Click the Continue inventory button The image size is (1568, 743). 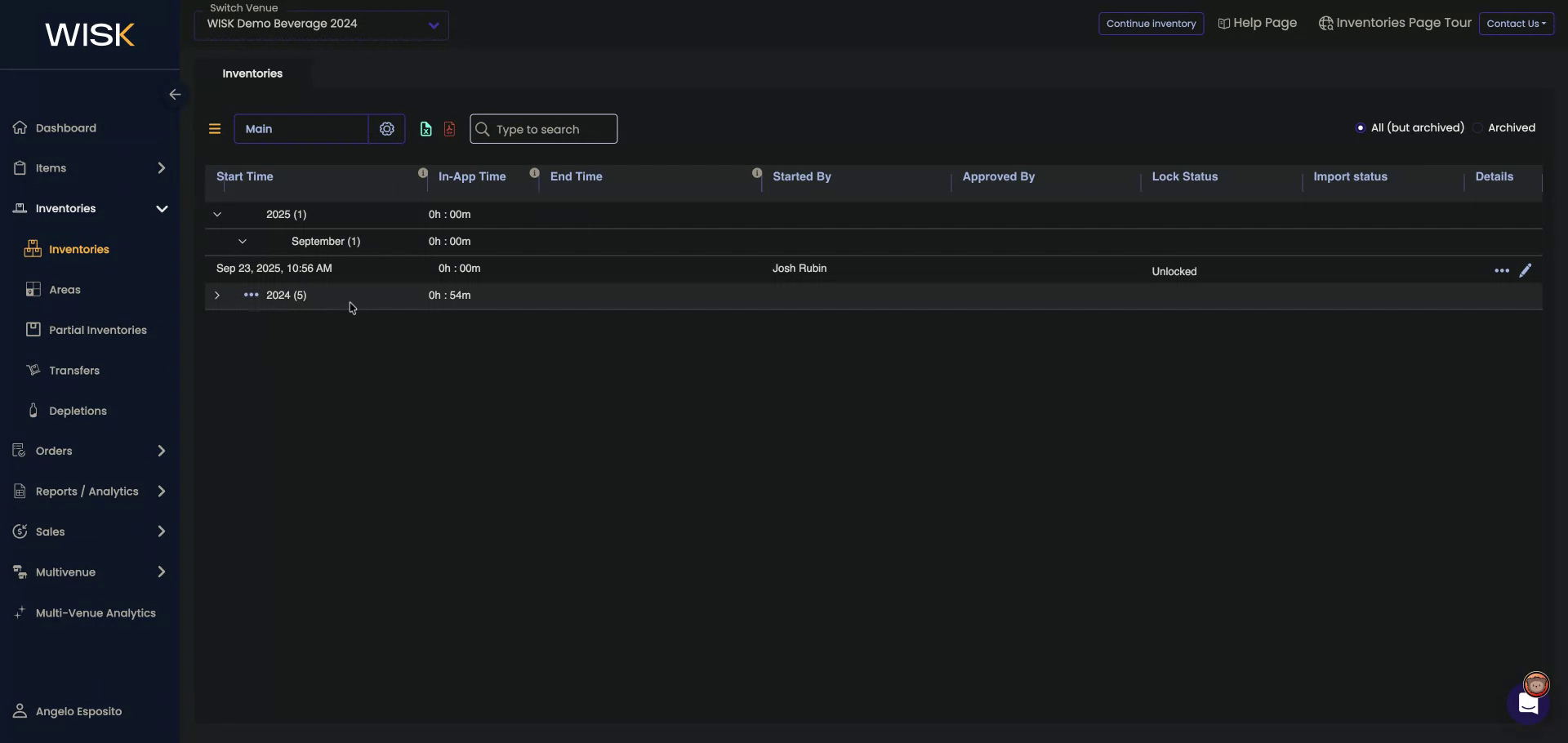click(1151, 24)
